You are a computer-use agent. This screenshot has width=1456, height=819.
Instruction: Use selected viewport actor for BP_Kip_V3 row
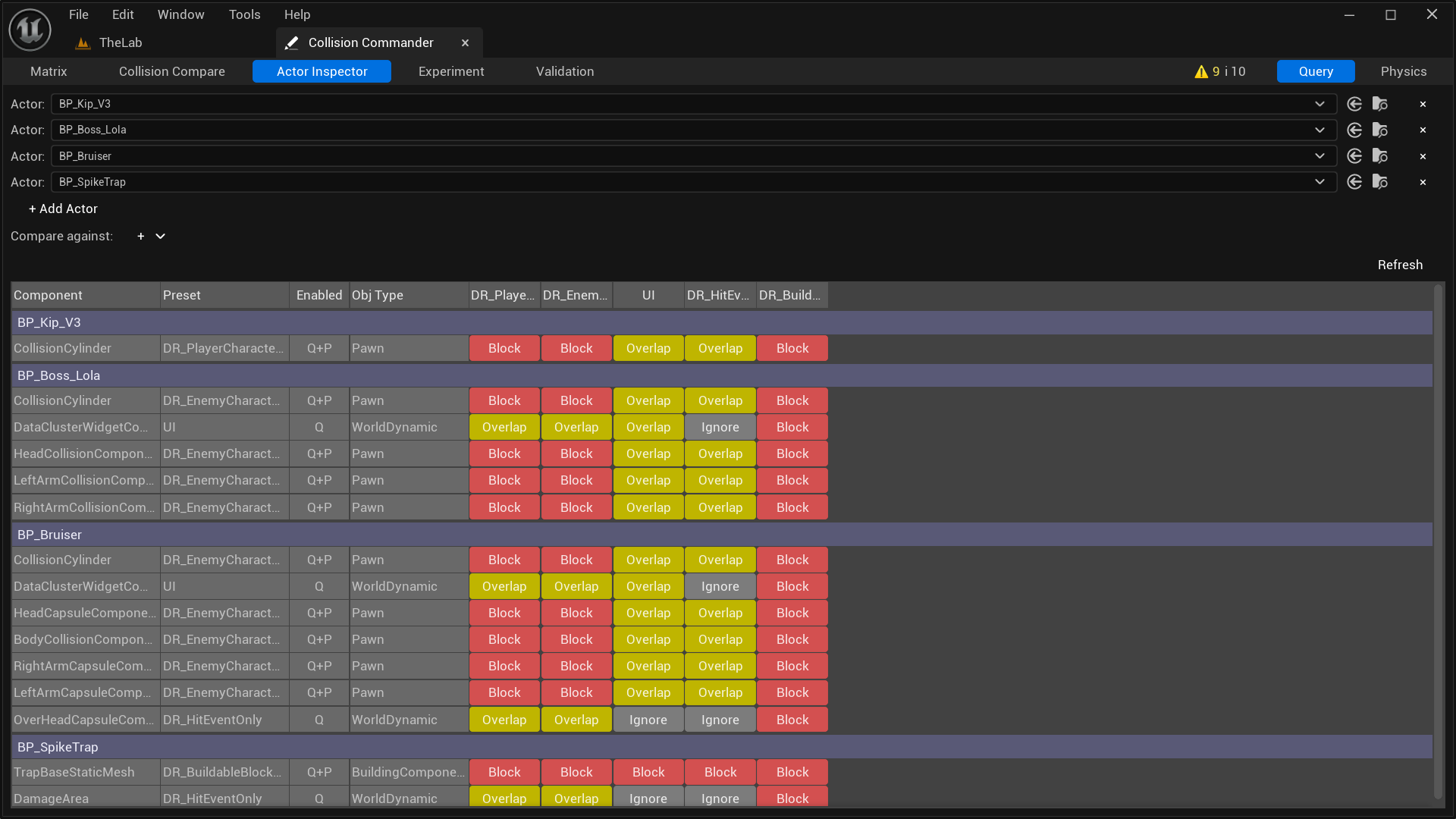pos(1354,104)
